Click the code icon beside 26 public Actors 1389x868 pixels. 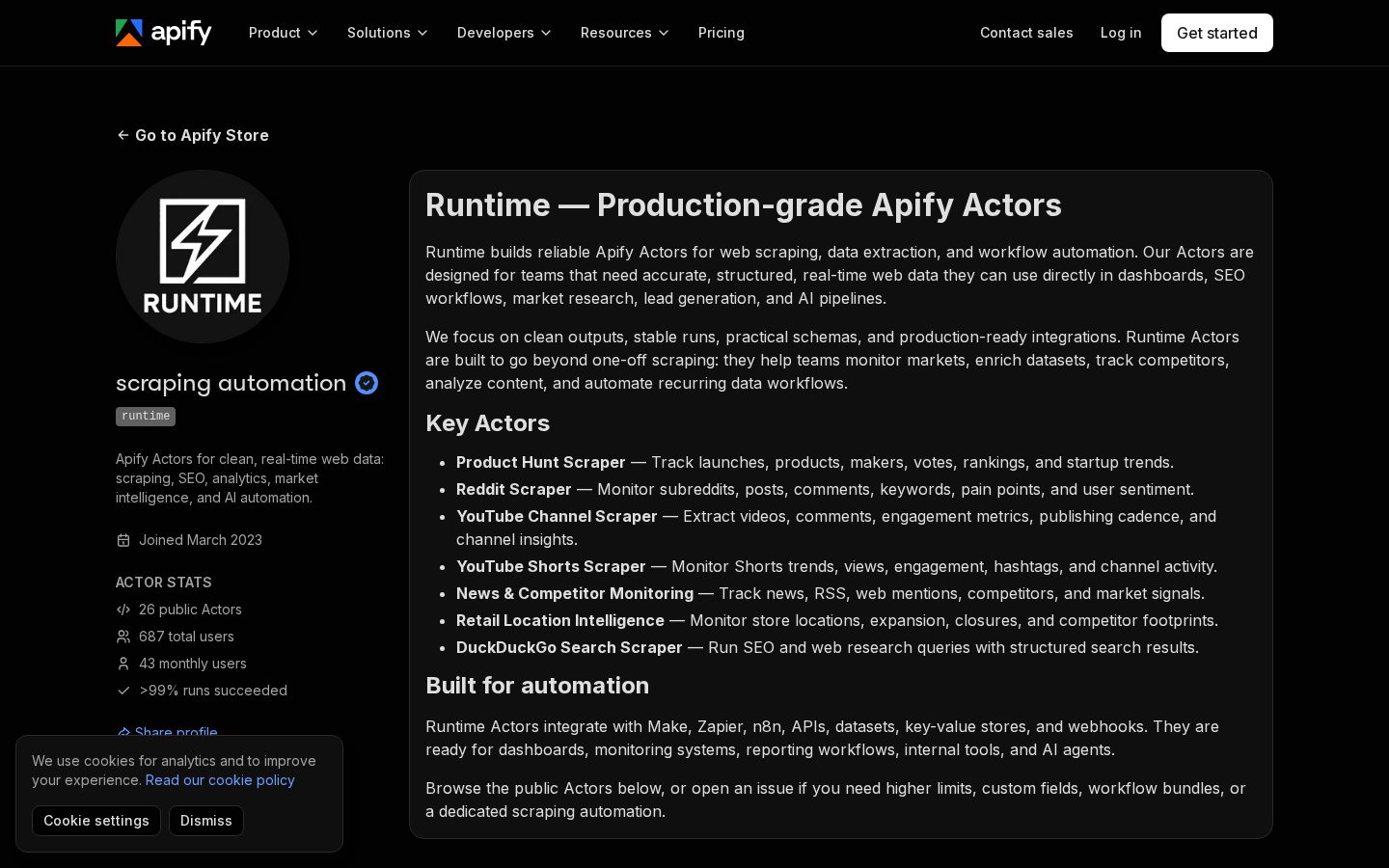click(123, 610)
